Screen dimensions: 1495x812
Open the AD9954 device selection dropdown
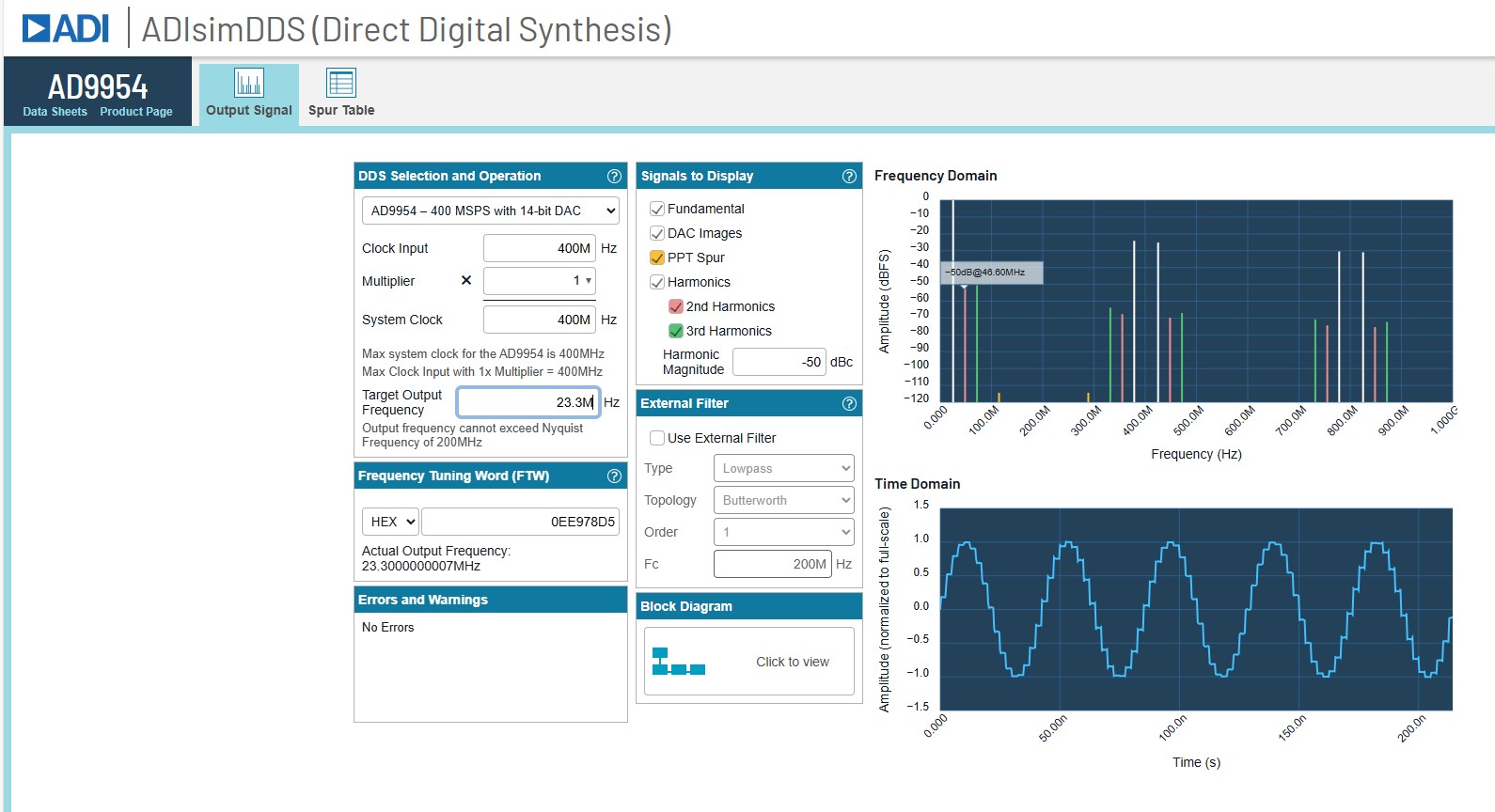tap(490, 211)
